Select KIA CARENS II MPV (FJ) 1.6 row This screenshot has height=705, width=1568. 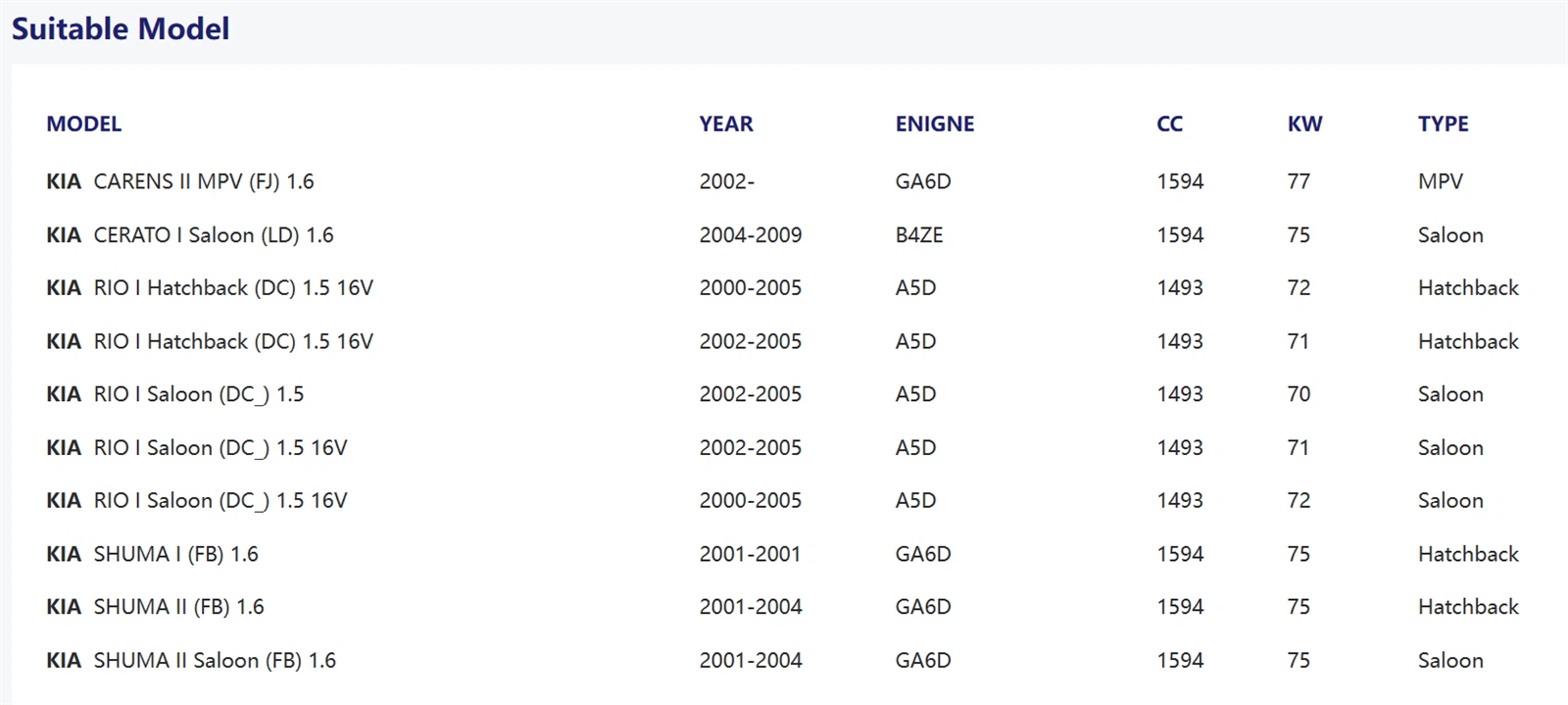pos(180,181)
